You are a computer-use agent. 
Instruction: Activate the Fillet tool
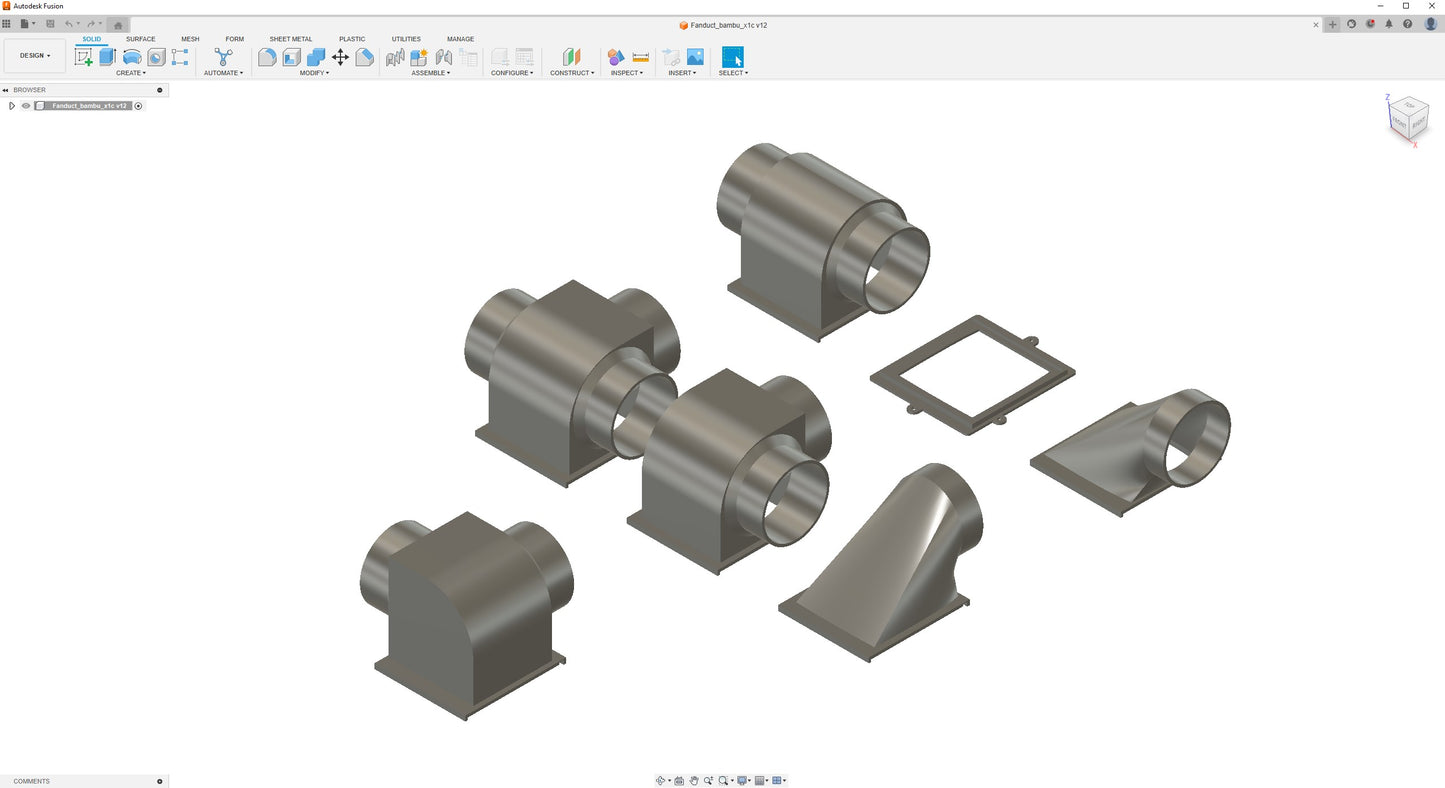267,57
